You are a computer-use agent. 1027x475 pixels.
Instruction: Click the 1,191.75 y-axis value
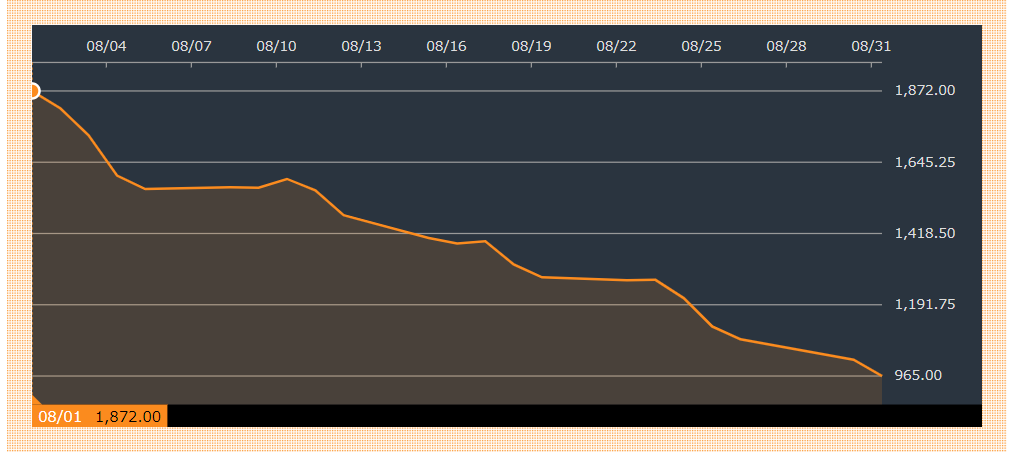[x=925, y=304]
